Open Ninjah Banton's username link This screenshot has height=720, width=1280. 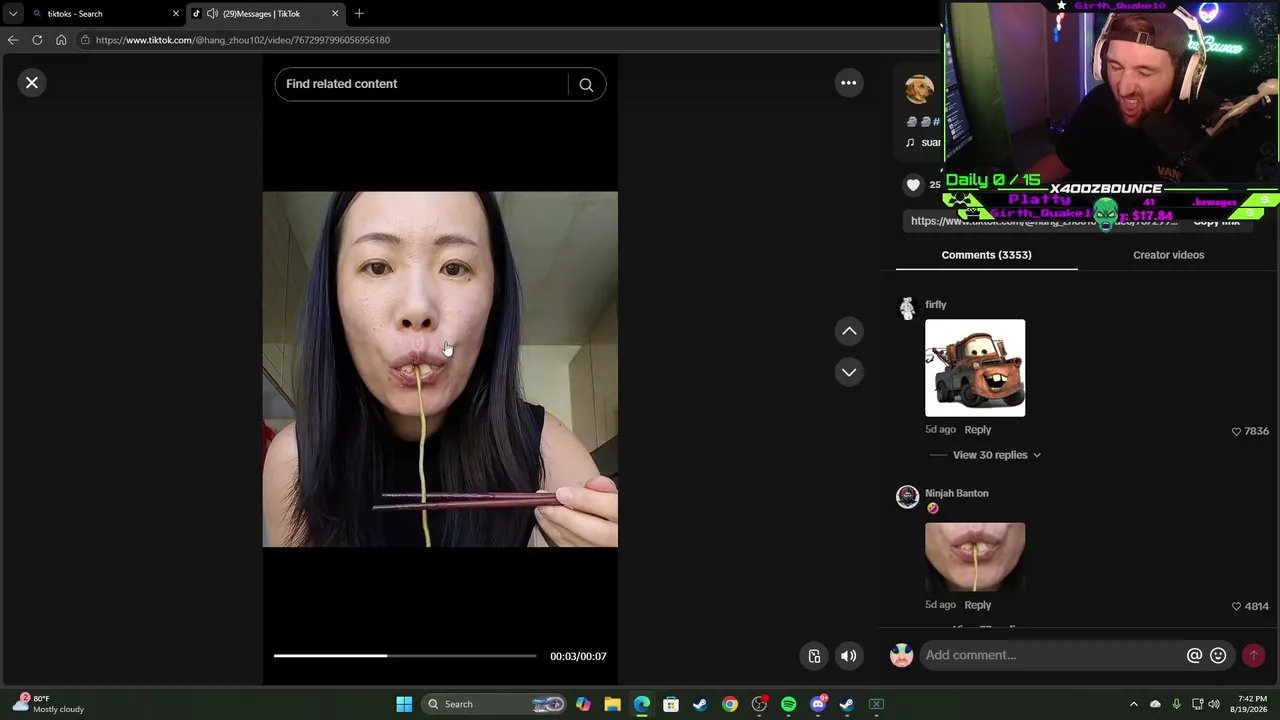pyautogui.click(x=957, y=493)
